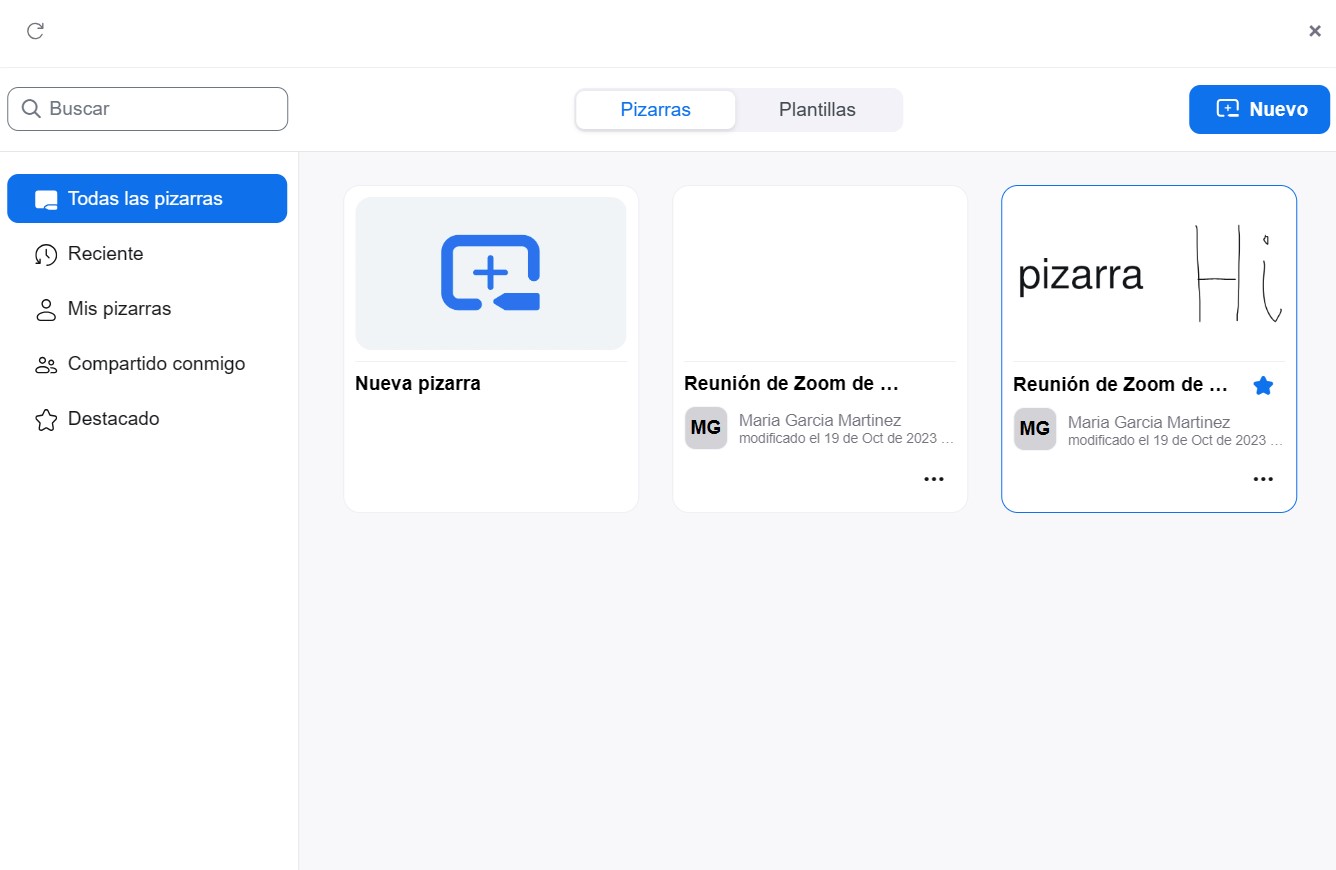This screenshot has width=1336, height=870.
Task: Select Compartido conmigo in the sidebar
Action: [156, 364]
